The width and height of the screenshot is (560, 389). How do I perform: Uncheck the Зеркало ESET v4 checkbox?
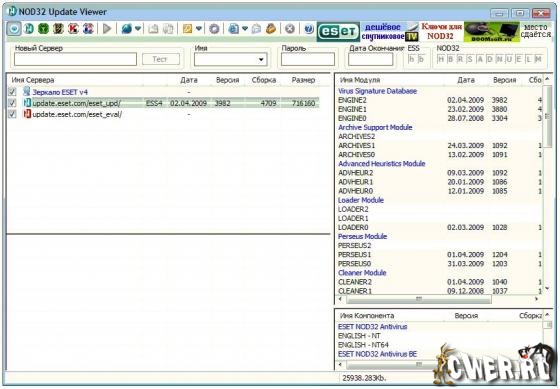pyautogui.click(x=12, y=92)
